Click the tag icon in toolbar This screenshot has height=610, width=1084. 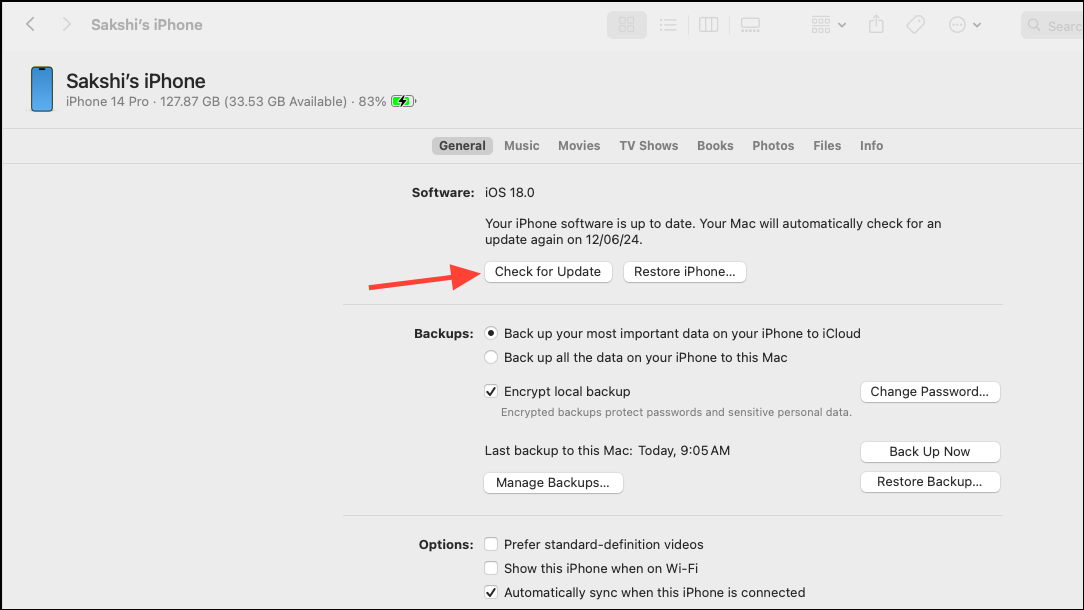pyautogui.click(x=915, y=25)
